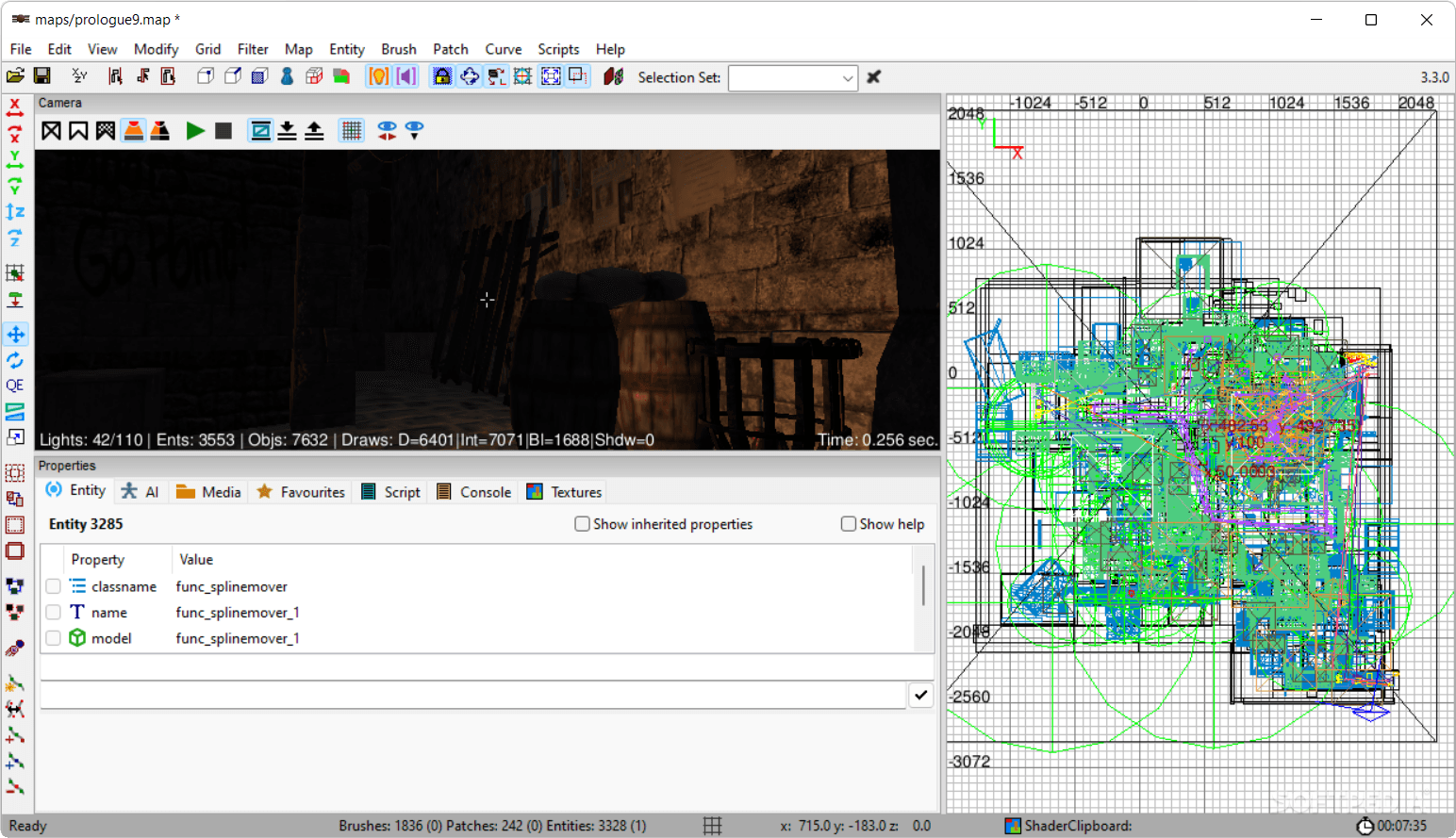Screen dimensions: 1456x838
Task: Click the Open map folder icon
Action: tap(15, 76)
